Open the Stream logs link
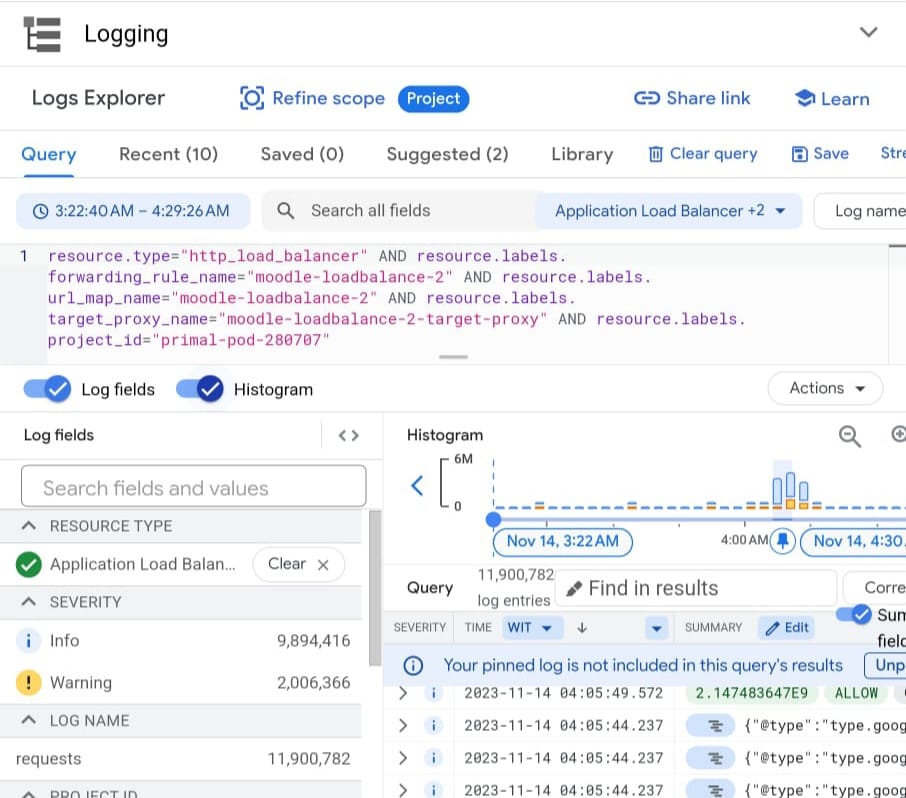 893,153
